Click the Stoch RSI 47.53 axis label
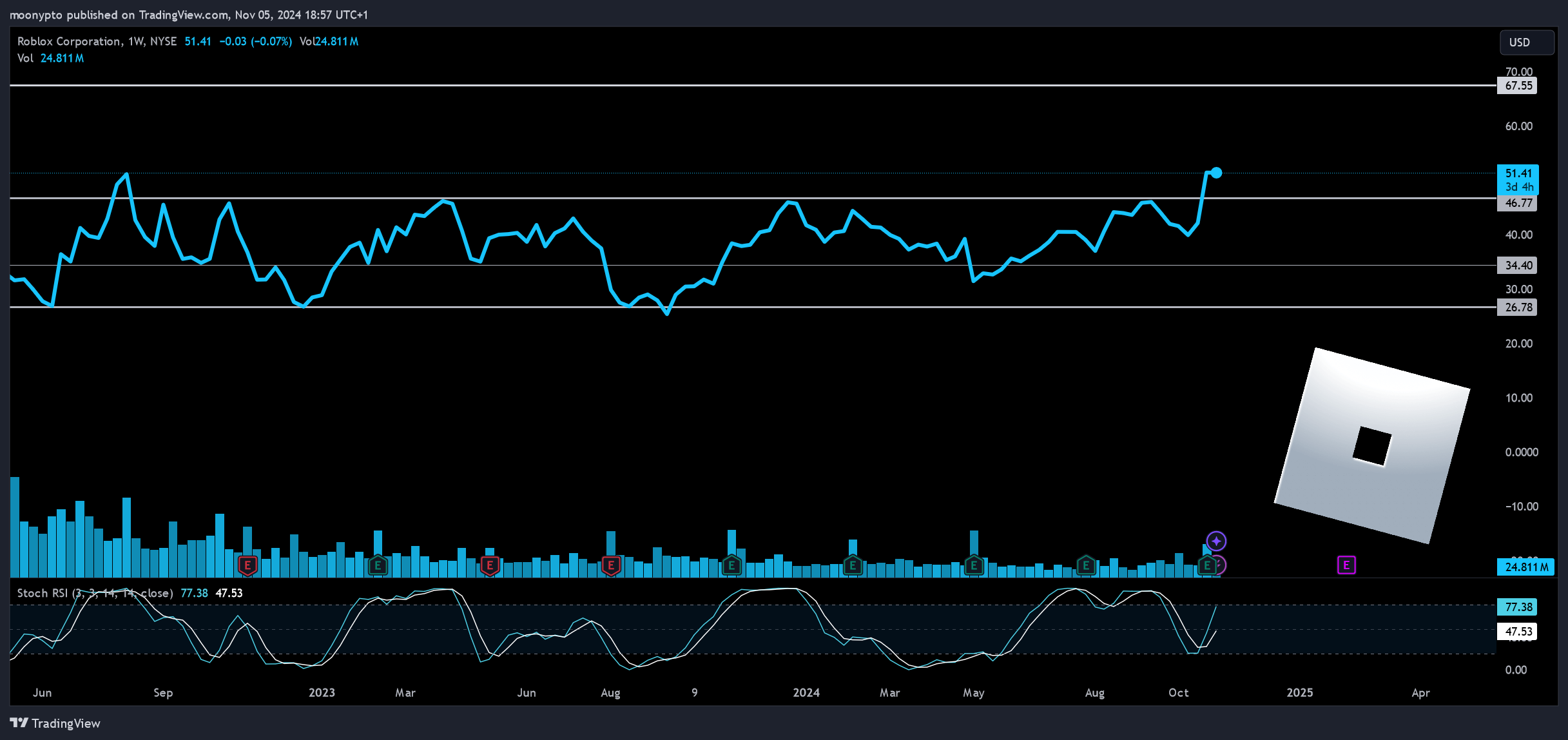This screenshot has width=1568, height=740. click(x=1517, y=632)
